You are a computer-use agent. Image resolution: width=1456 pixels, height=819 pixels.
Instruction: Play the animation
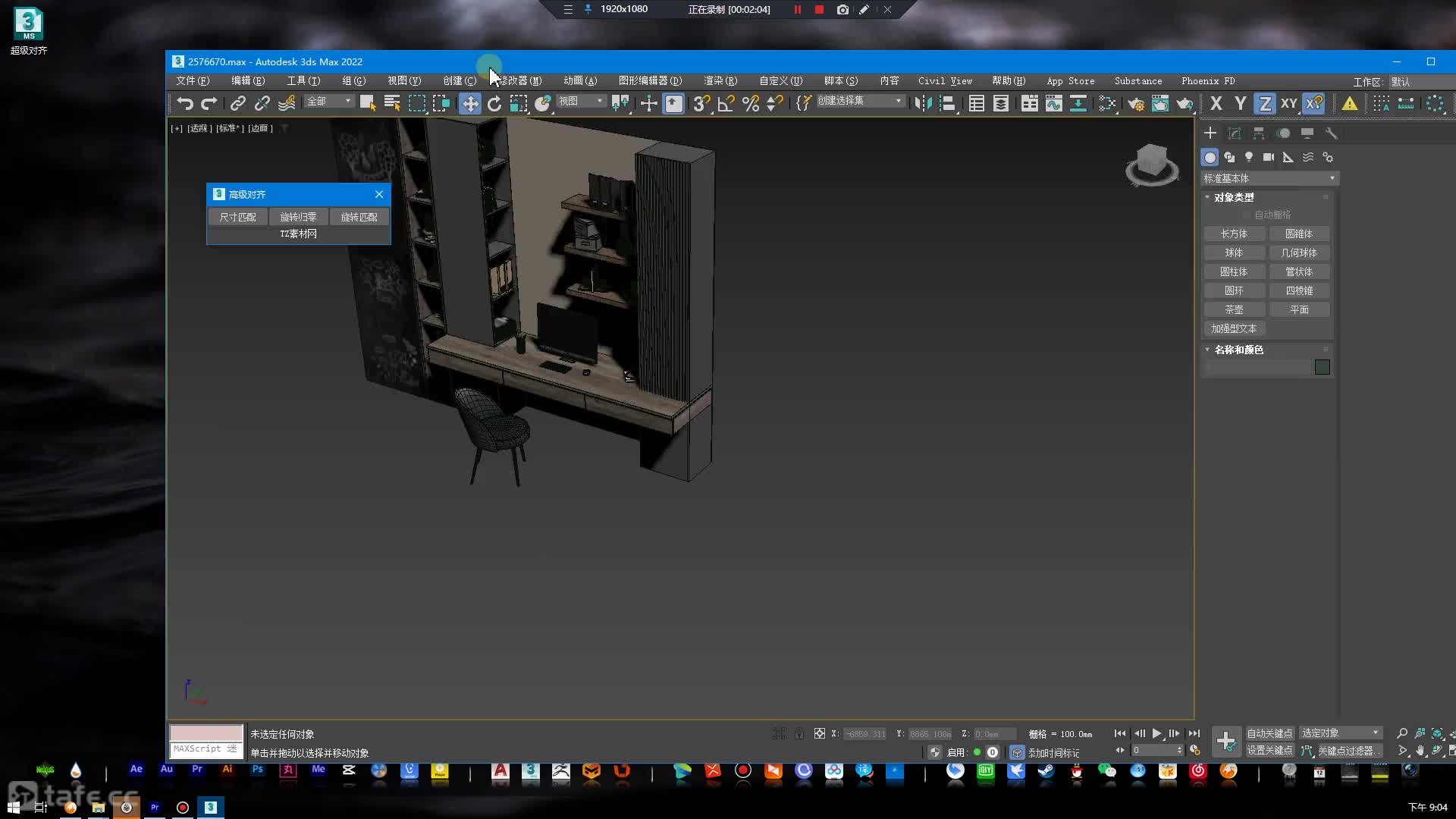(1156, 733)
